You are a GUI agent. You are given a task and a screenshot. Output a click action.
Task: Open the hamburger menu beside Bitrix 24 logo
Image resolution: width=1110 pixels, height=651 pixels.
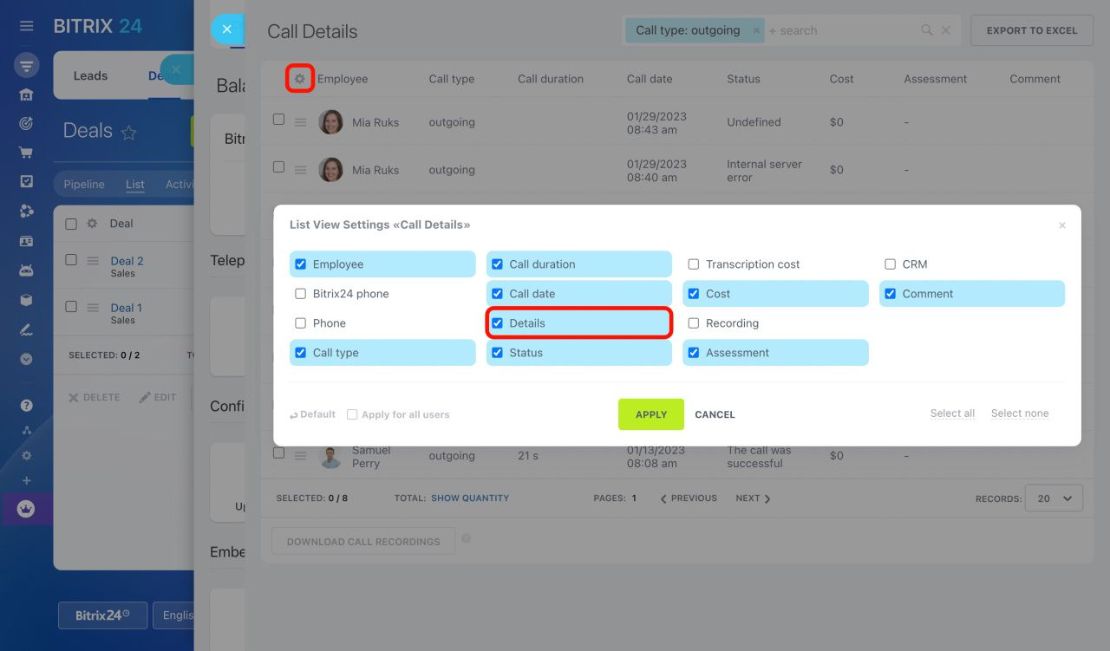click(x=26, y=26)
